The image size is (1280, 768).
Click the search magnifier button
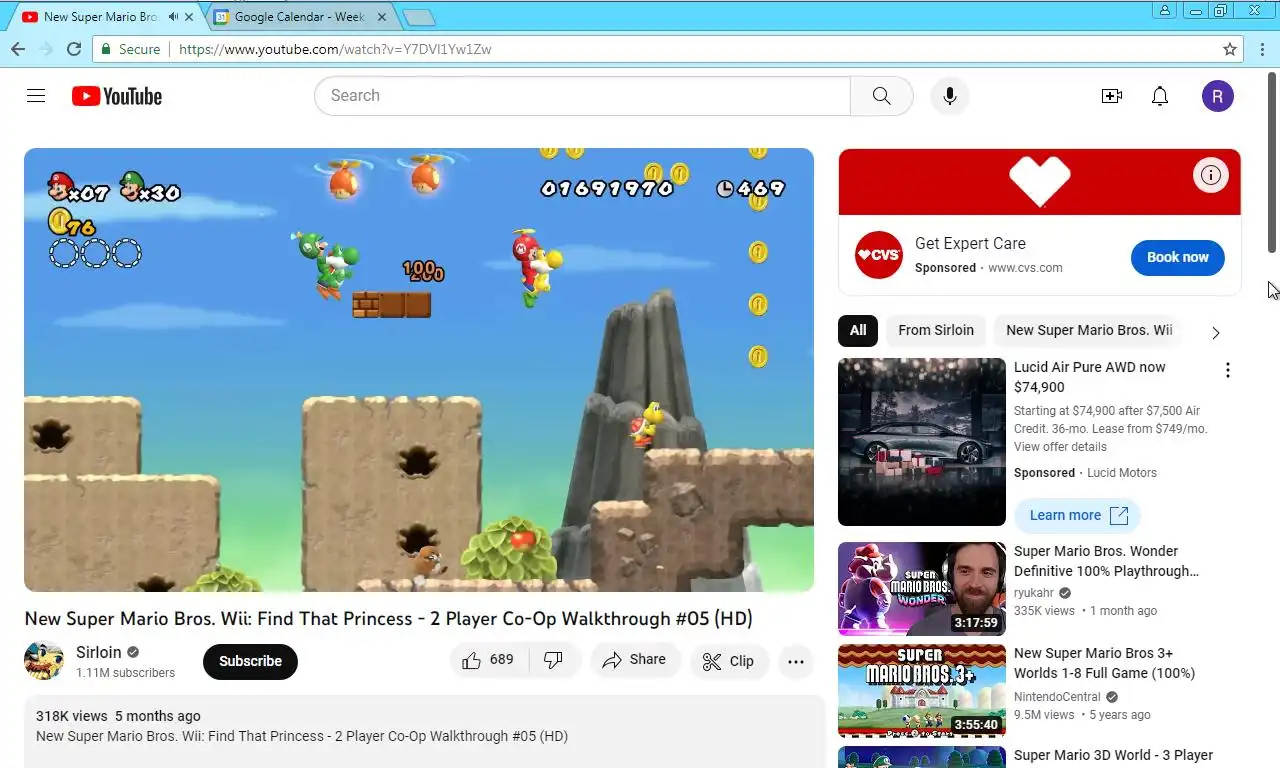pos(881,96)
